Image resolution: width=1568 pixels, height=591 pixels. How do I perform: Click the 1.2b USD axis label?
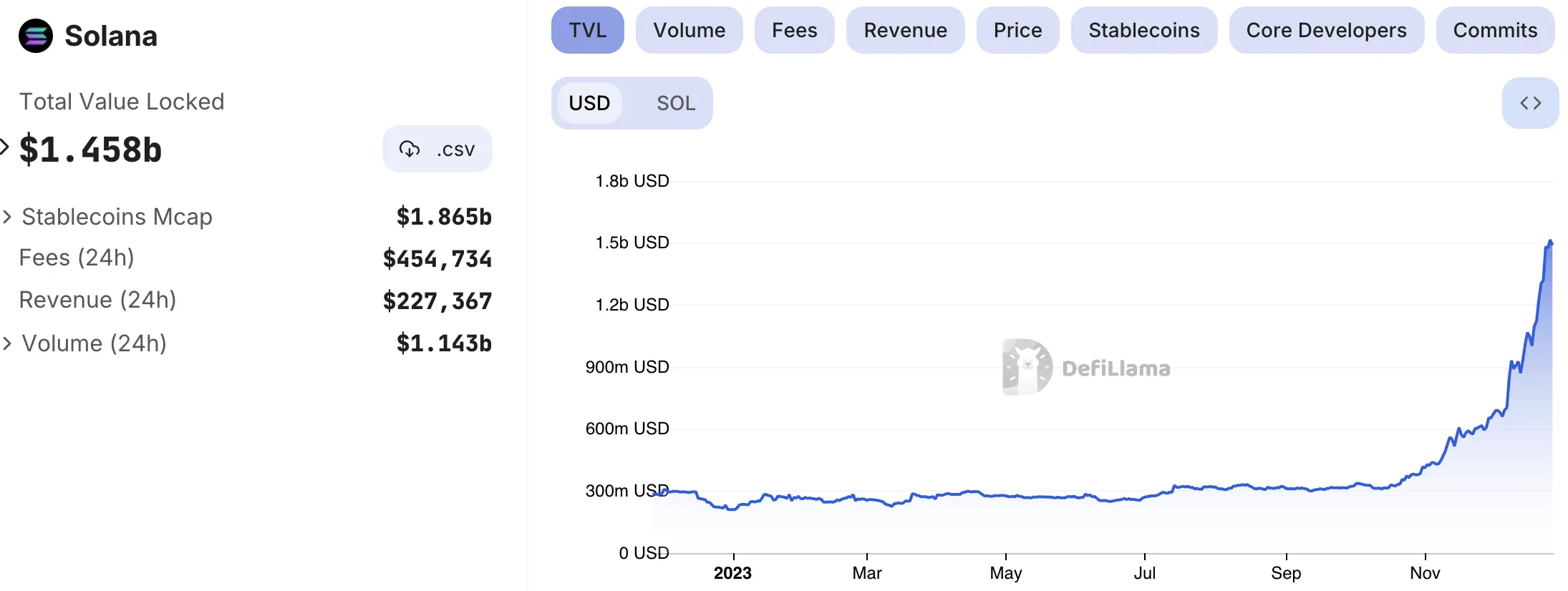(632, 305)
